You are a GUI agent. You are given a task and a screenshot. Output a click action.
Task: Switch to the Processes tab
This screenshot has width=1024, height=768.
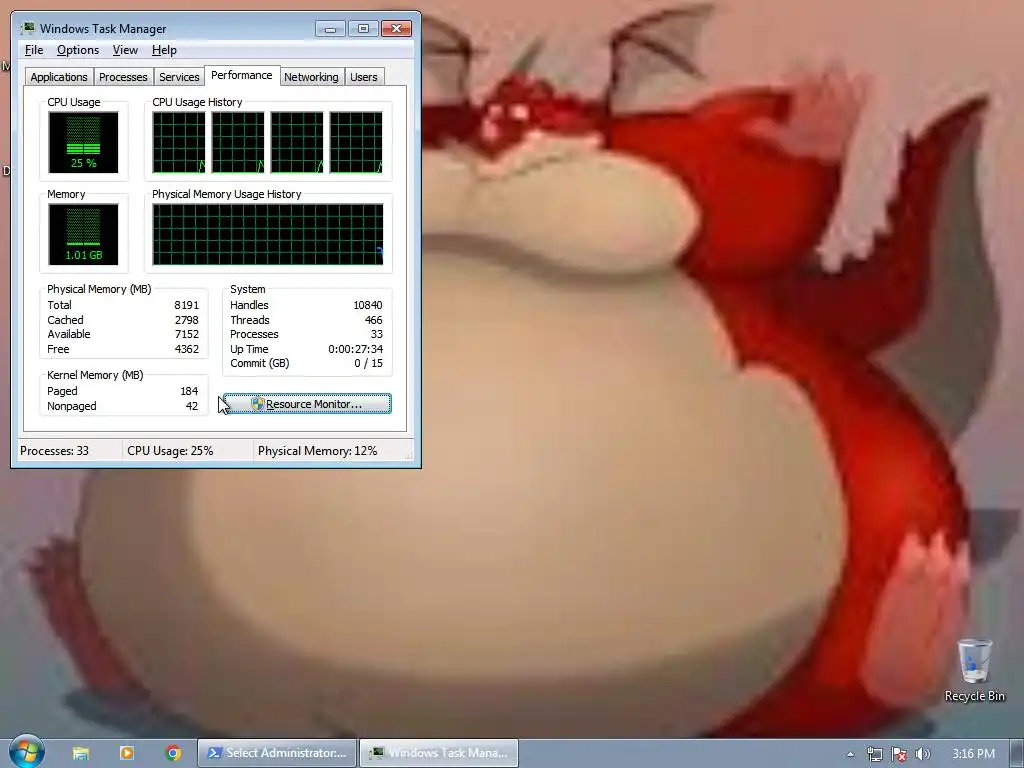click(123, 77)
